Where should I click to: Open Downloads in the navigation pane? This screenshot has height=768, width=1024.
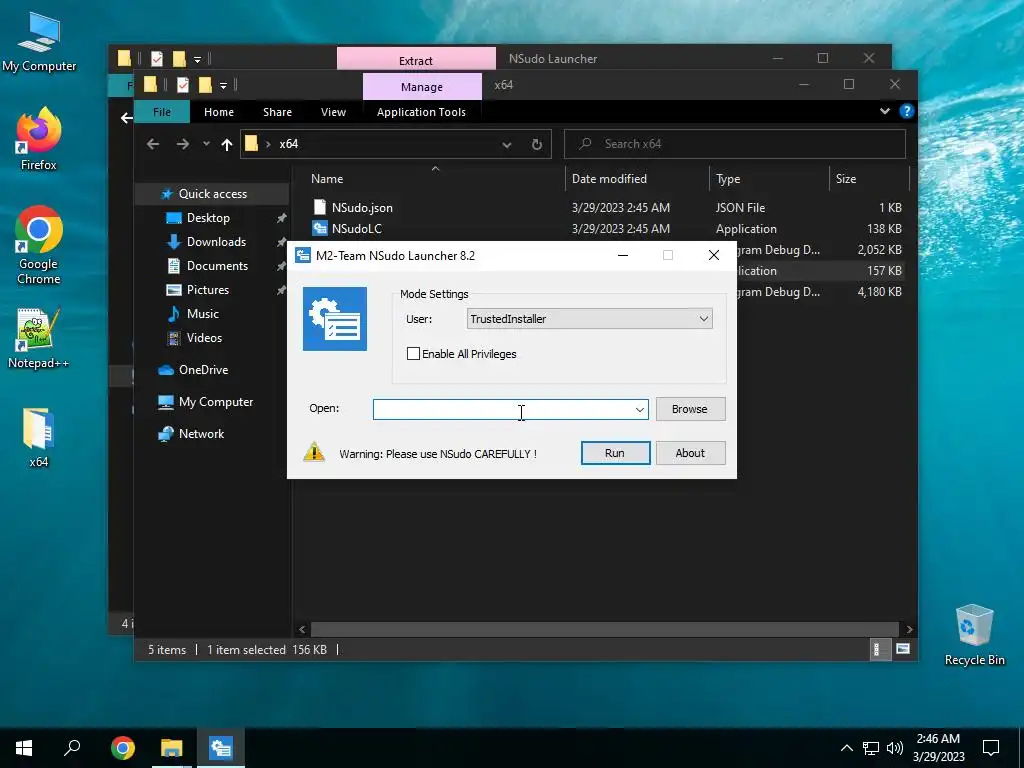click(216, 242)
